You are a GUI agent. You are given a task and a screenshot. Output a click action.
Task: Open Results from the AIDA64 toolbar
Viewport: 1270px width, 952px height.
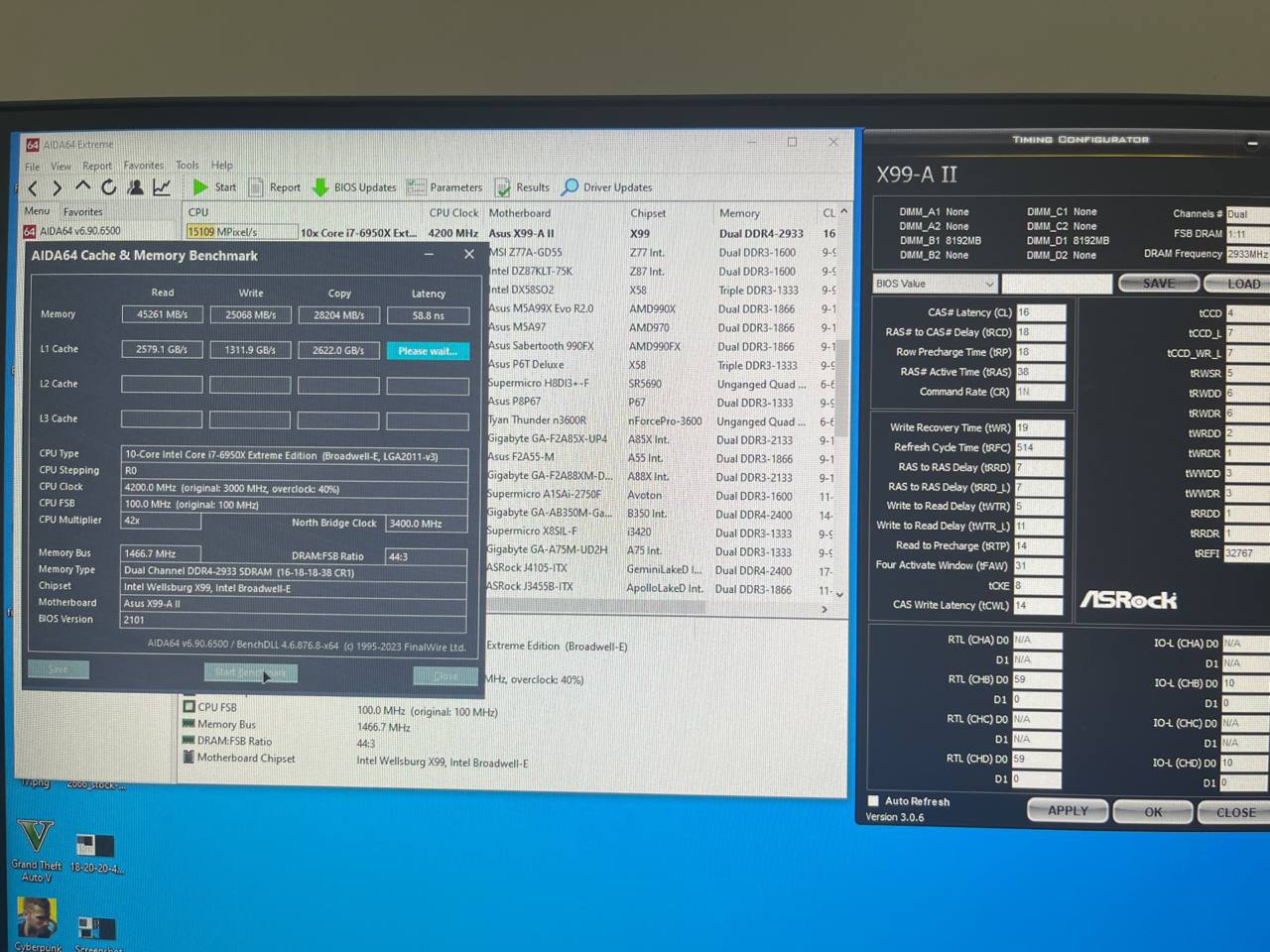pyautogui.click(x=522, y=187)
